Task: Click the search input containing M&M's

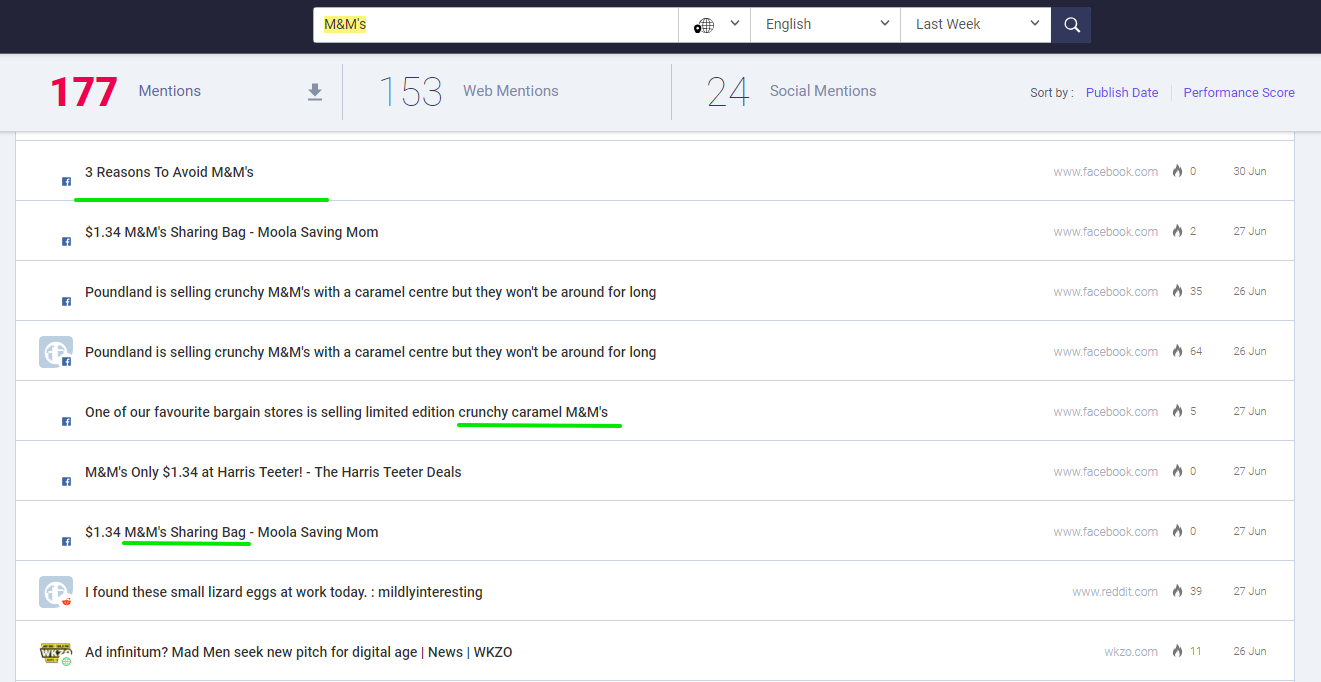Action: tap(495, 24)
